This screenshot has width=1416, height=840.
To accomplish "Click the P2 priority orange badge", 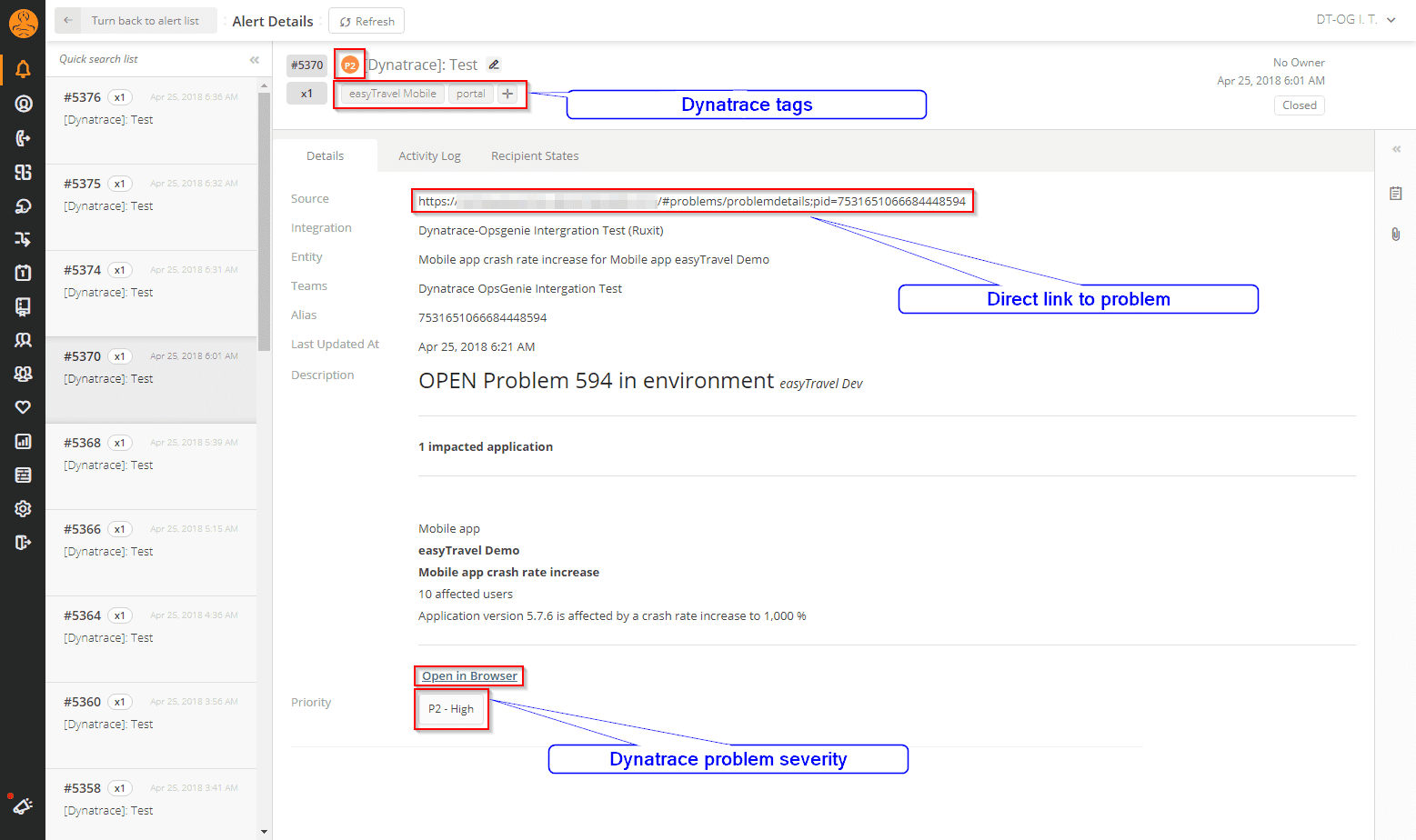I will click(349, 65).
